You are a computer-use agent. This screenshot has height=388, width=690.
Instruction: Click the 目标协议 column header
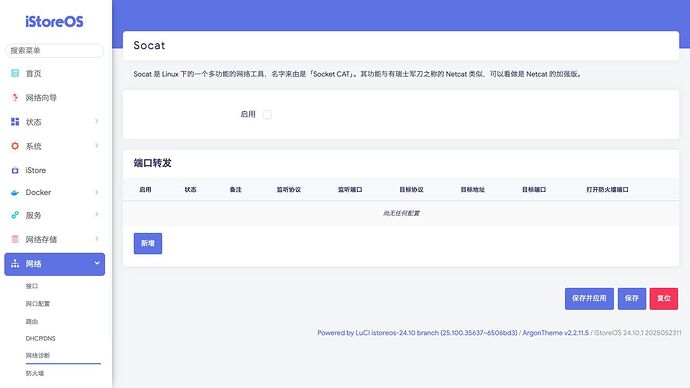pyautogui.click(x=411, y=190)
